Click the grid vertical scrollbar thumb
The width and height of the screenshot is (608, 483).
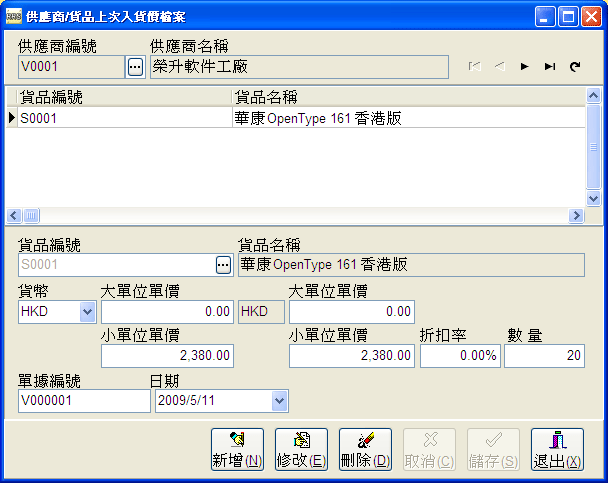pos(593,147)
